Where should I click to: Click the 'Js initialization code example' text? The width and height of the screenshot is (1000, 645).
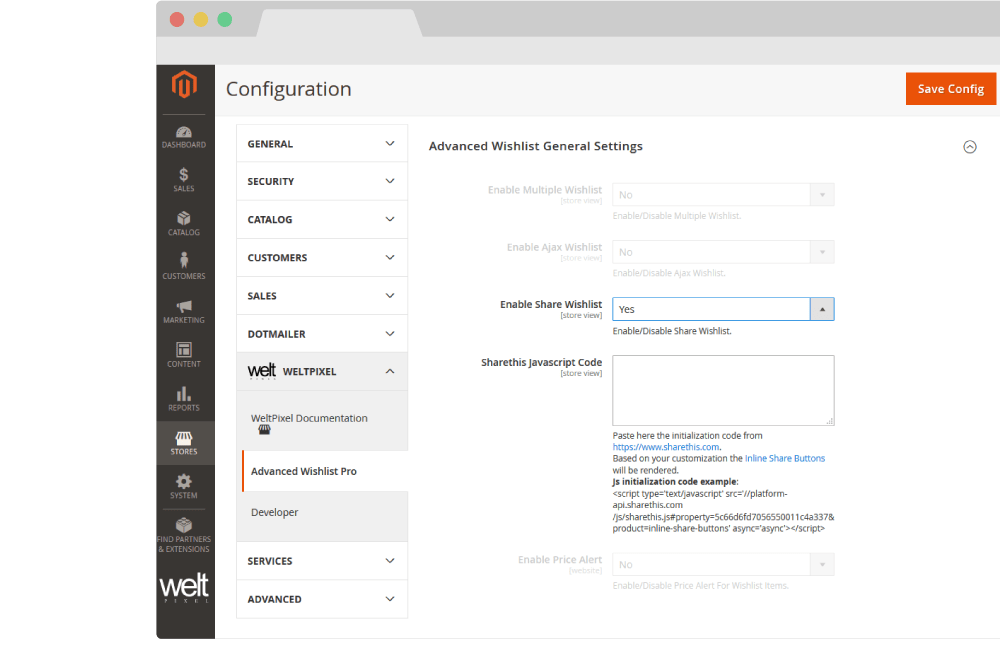pyautogui.click(x=675, y=482)
